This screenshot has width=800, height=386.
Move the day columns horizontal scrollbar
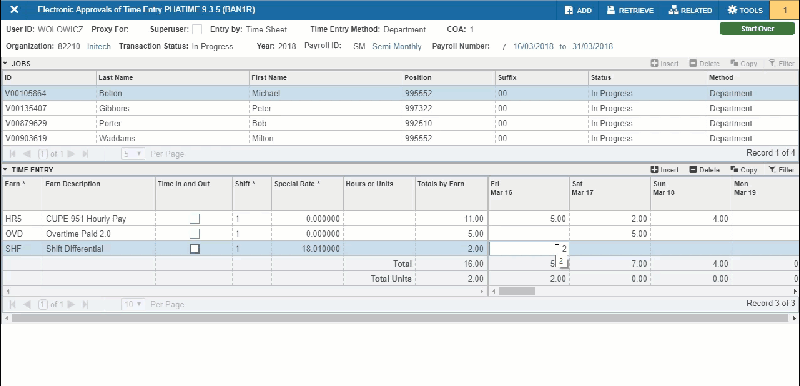pos(517,291)
